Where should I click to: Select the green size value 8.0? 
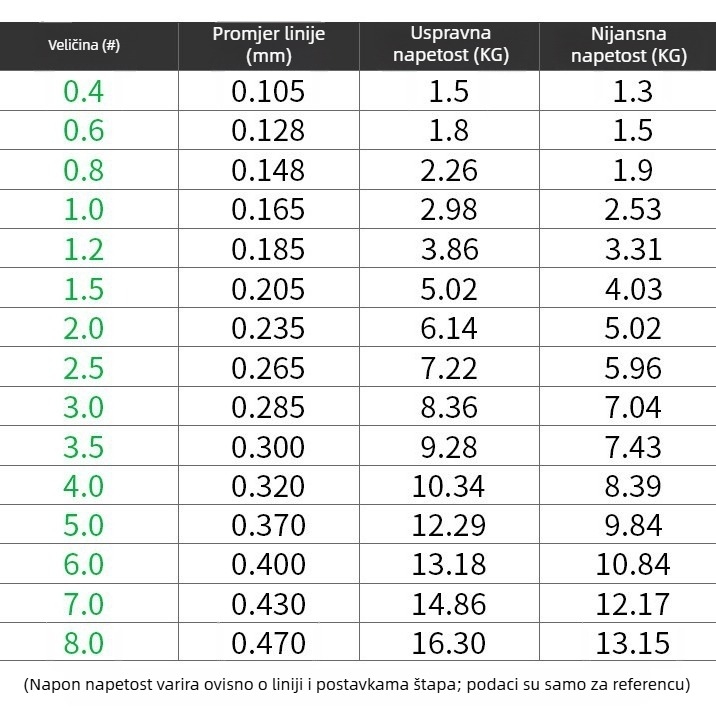pos(84,643)
